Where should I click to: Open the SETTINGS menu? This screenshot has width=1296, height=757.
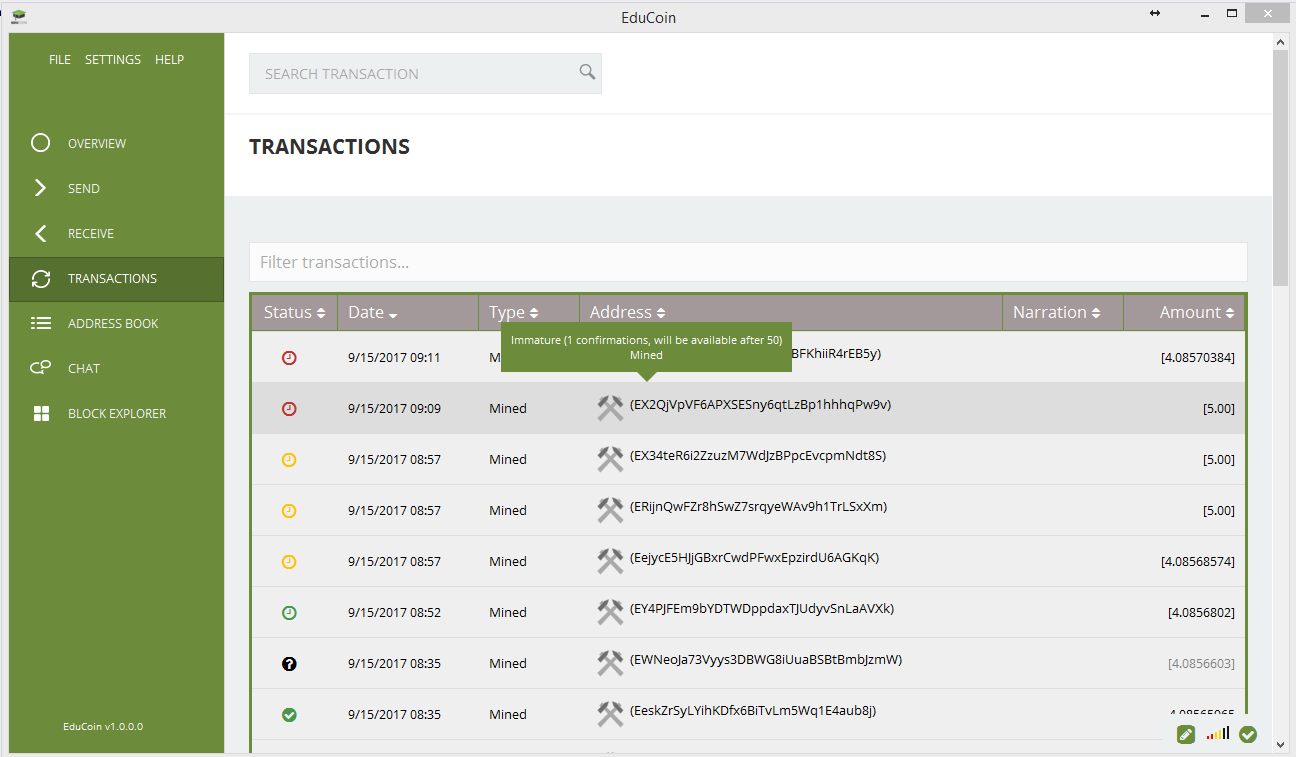tap(113, 59)
